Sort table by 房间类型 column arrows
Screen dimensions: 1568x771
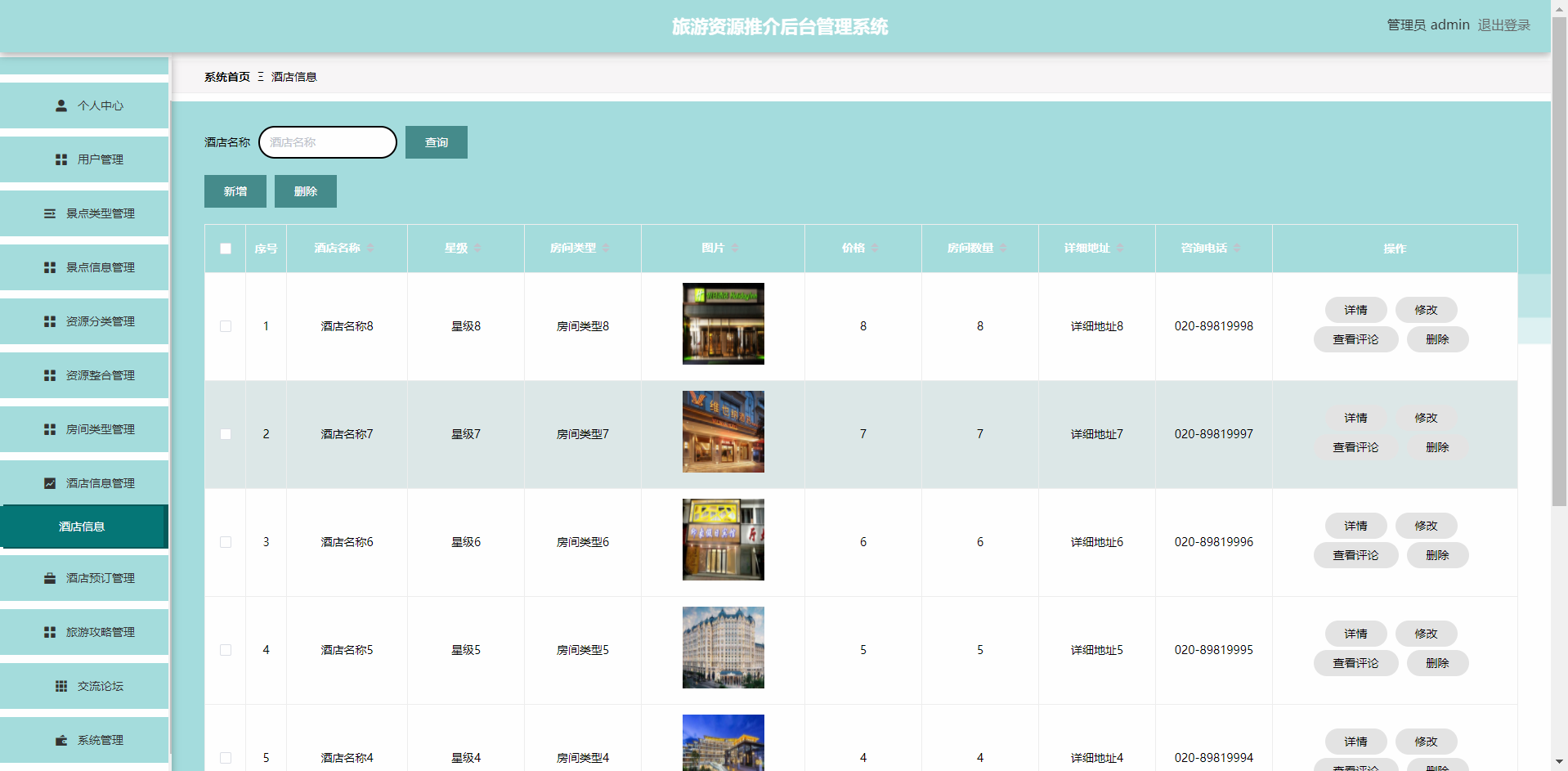tap(606, 248)
